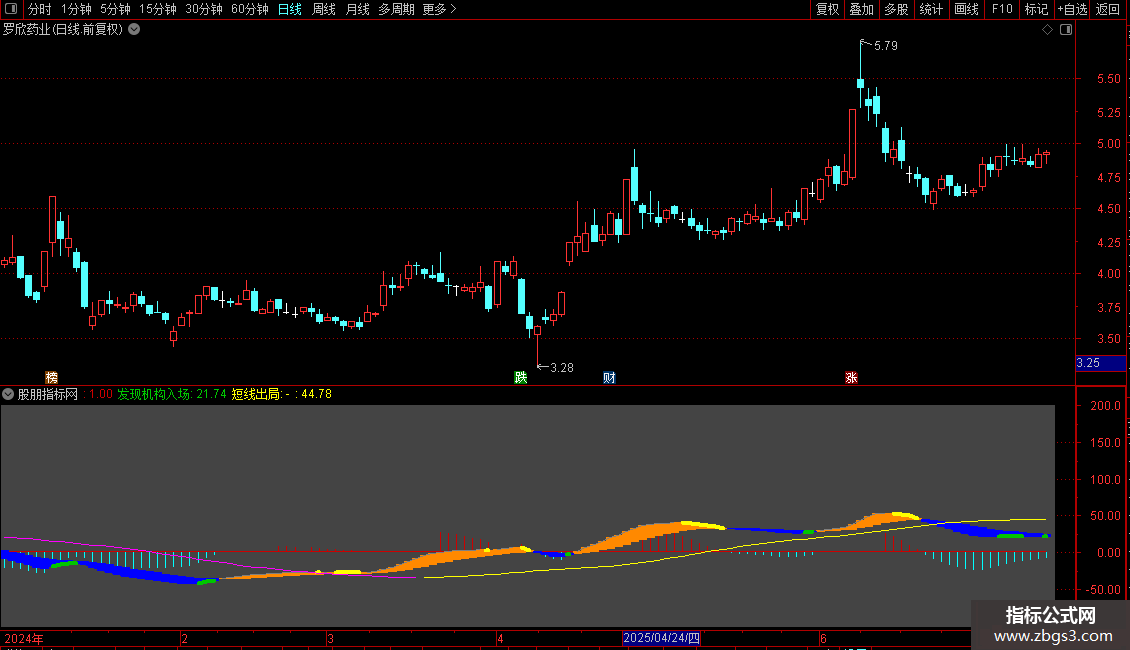Click the 股朋指标网 indicator name
Viewport: 1130px width, 650px height.
(48, 394)
